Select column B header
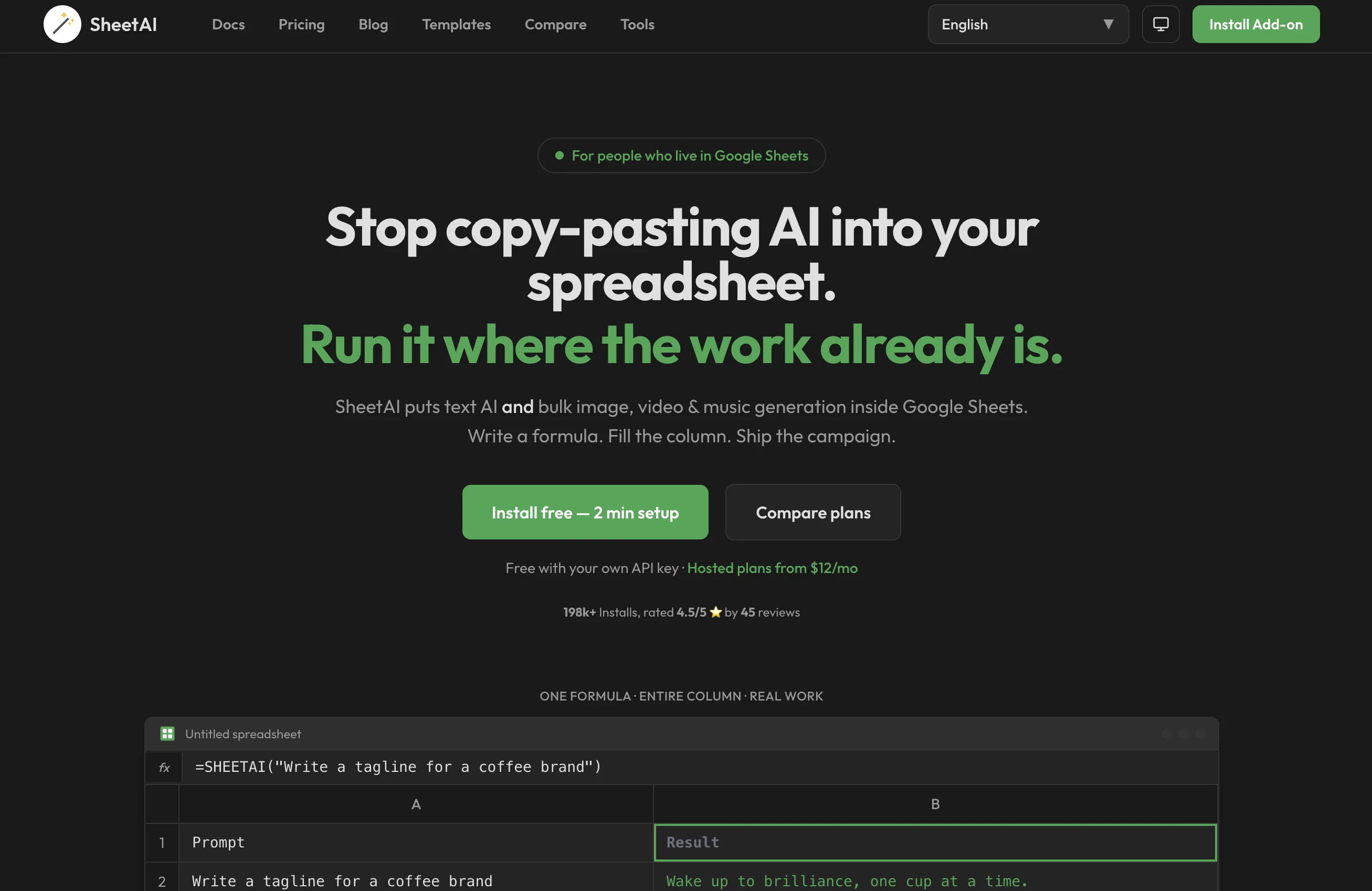Viewport: 1372px width, 891px height. pos(935,803)
